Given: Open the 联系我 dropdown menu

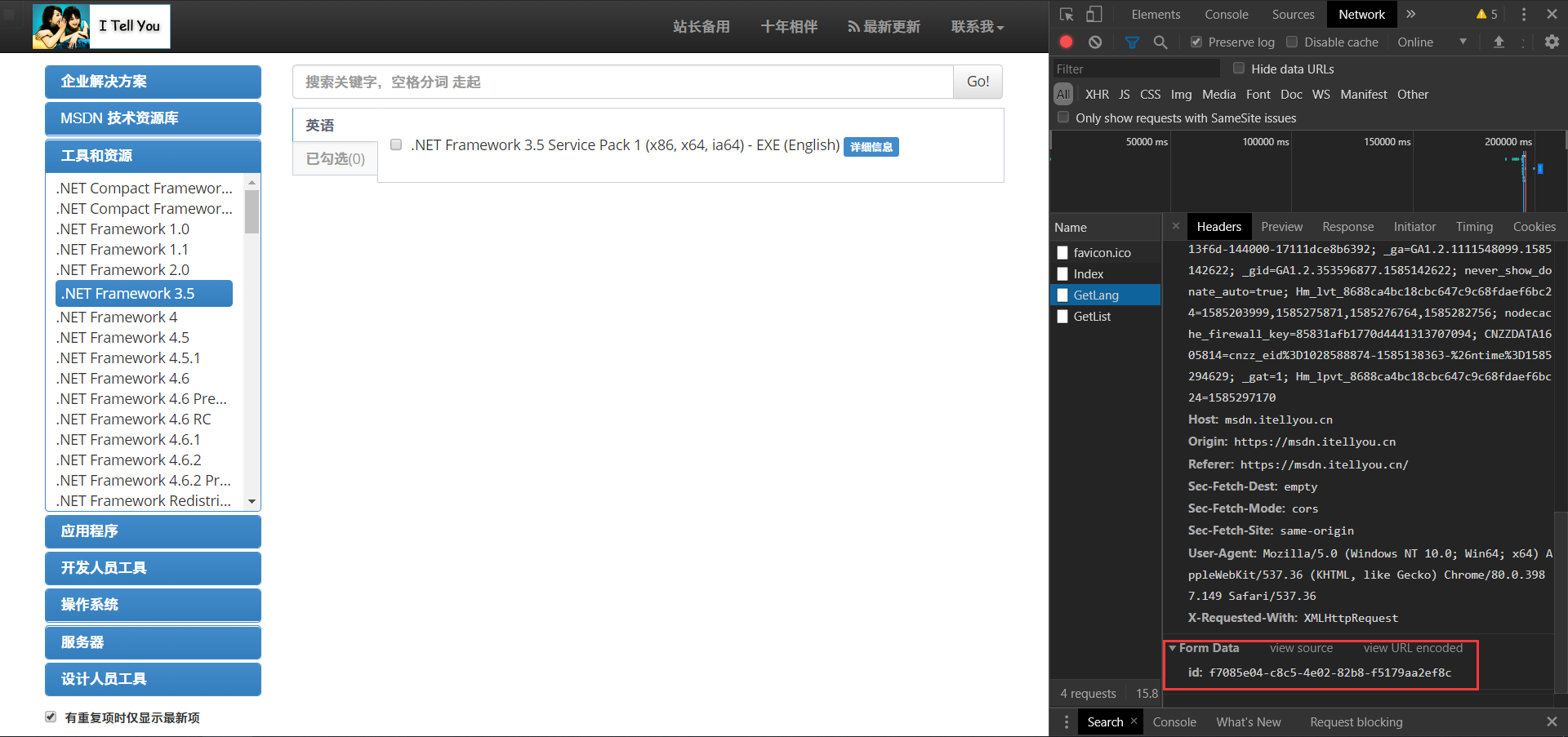Looking at the screenshot, I should 978,27.
